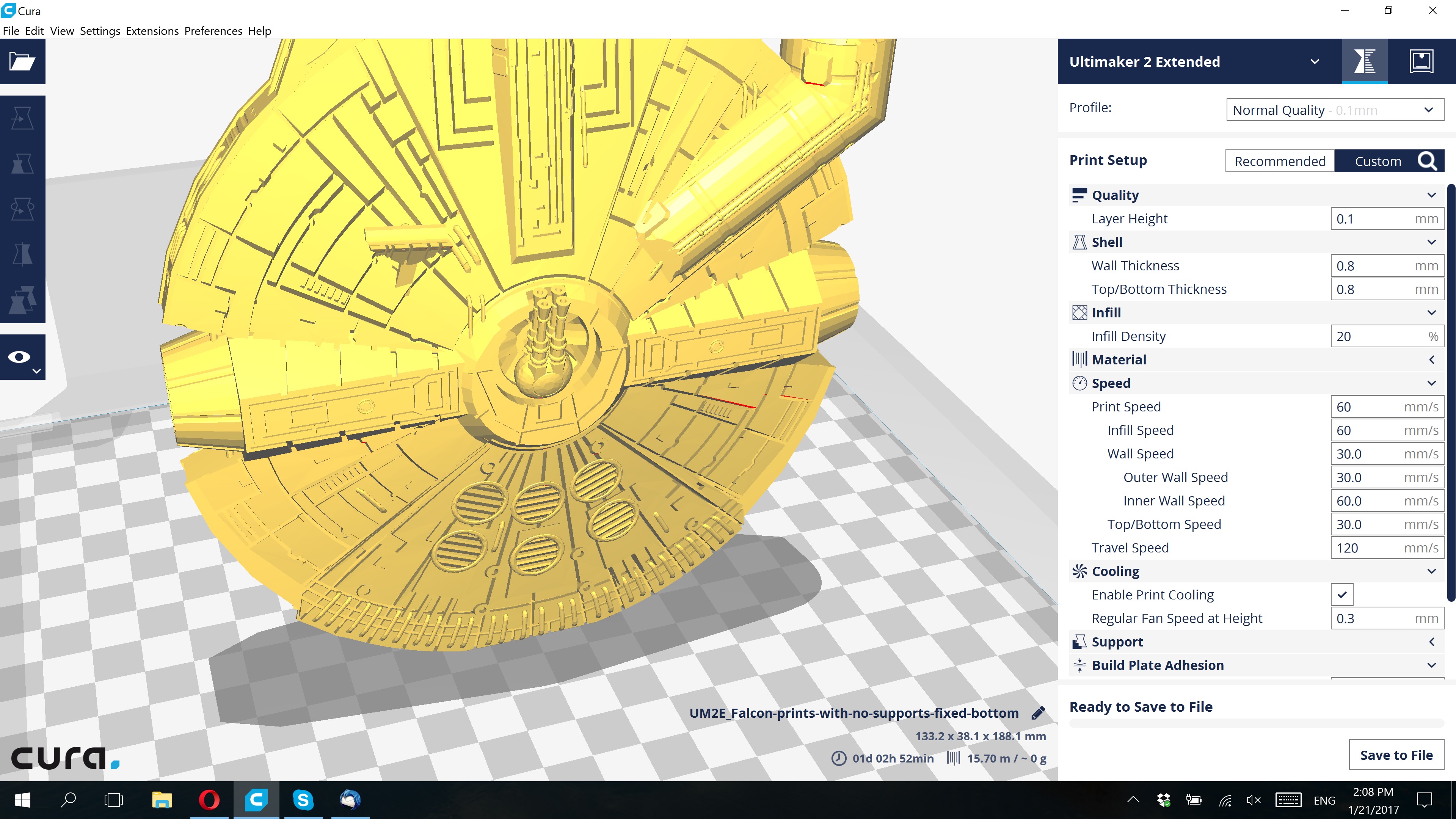Select the Scale tool in left toolbar
This screenshot has height=819, width=1456.
[x=22, y=163]
